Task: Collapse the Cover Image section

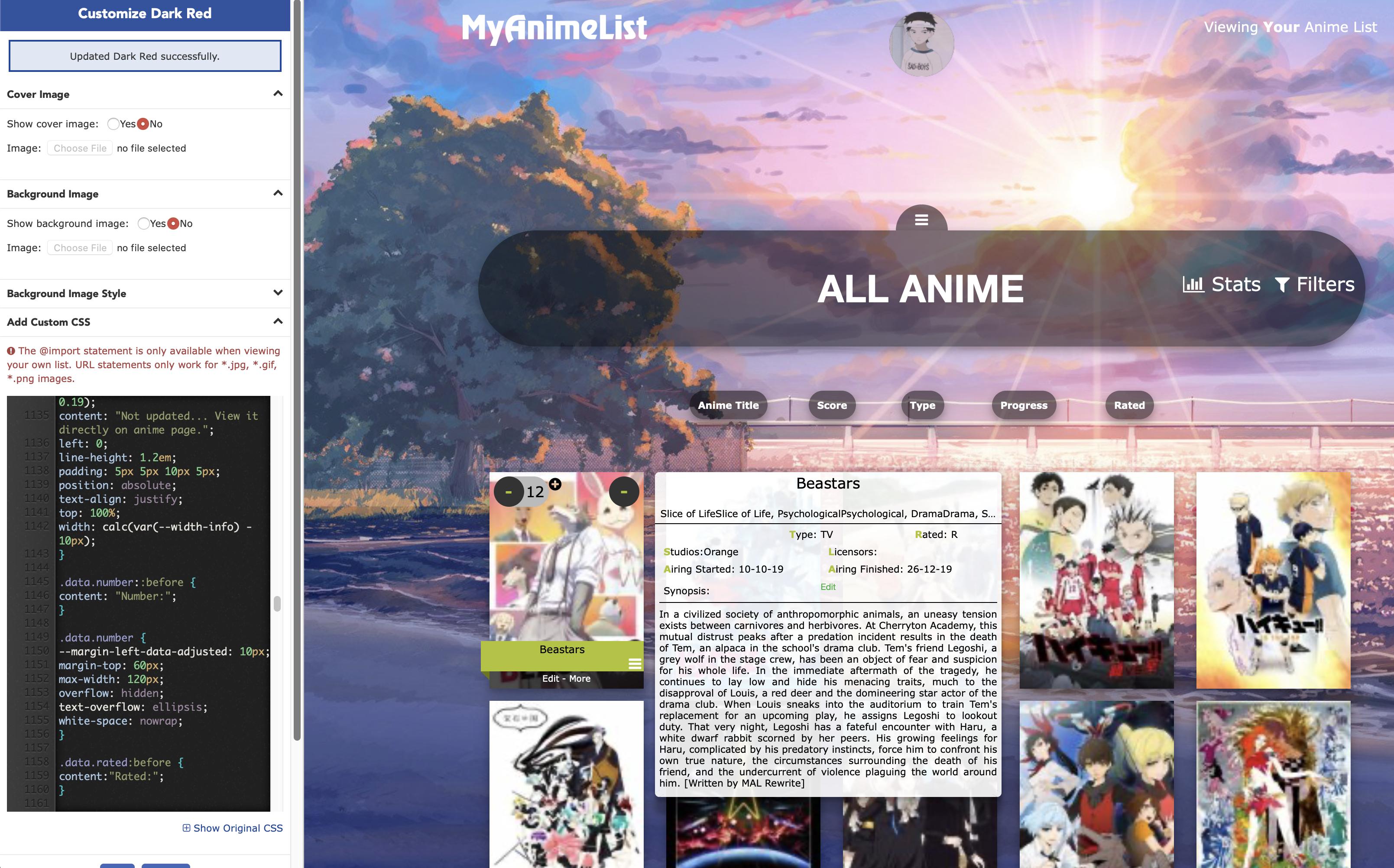Action: [x=278, y=94]
